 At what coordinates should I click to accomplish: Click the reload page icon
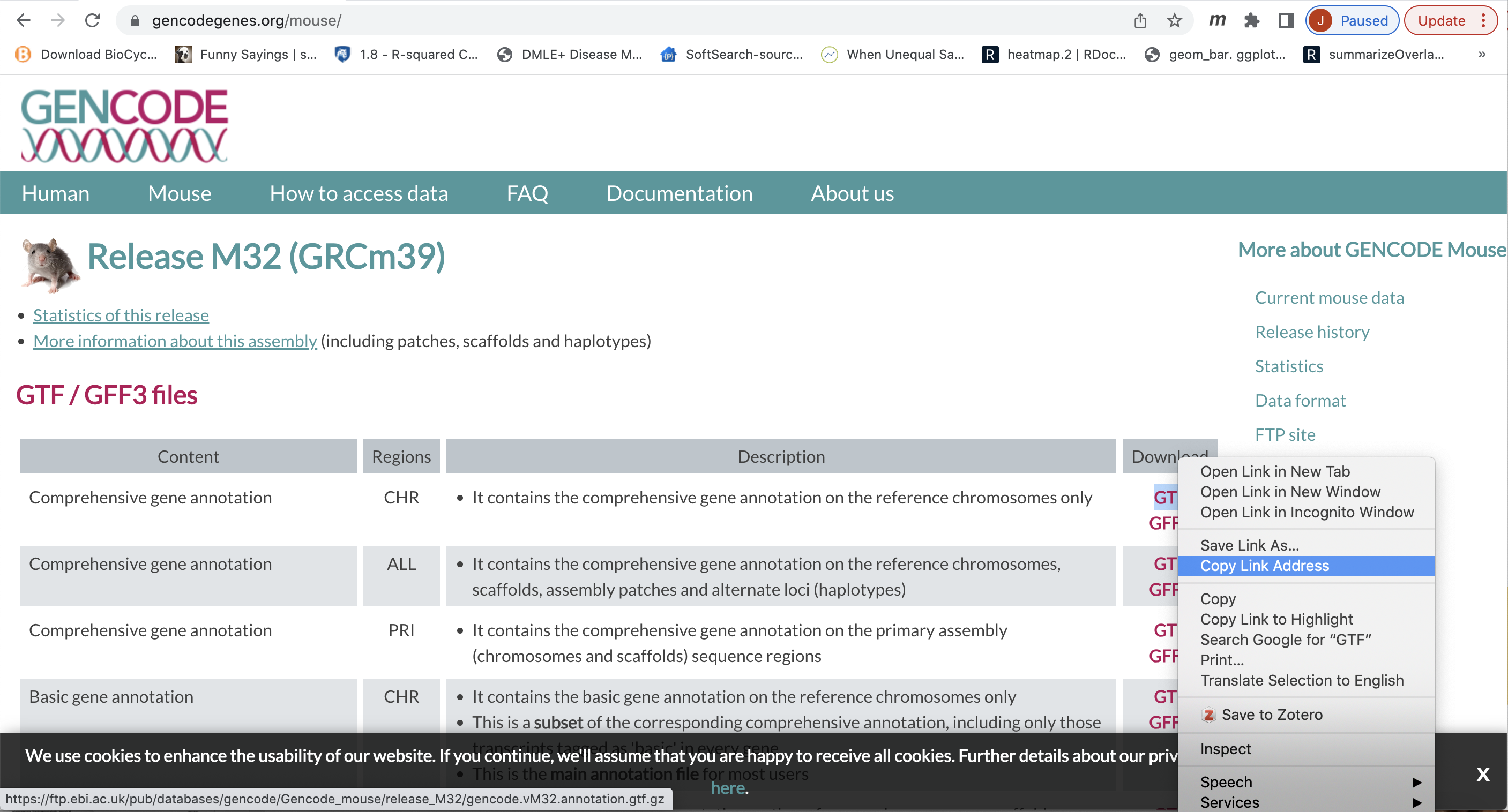coord(90,20)
